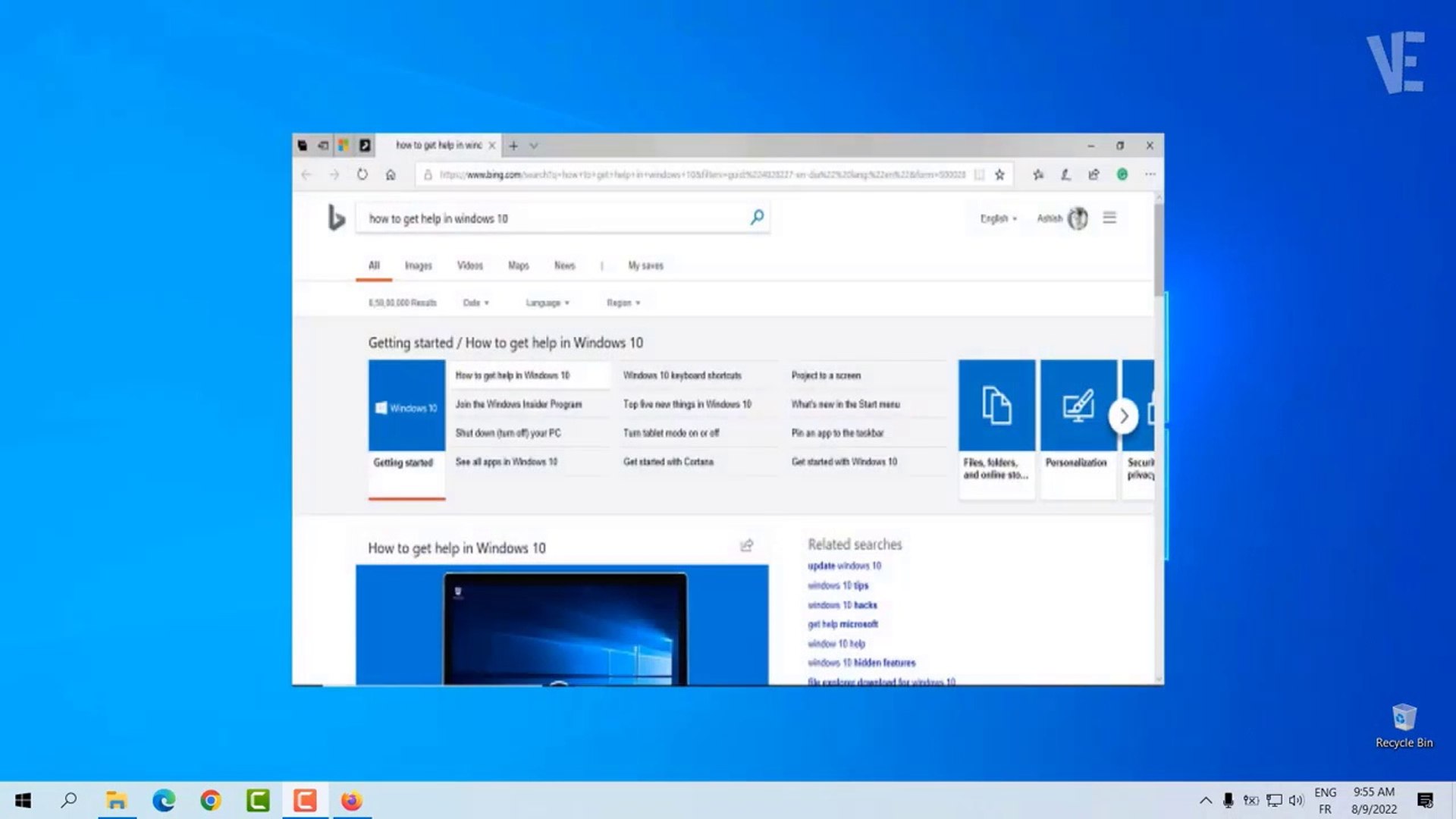1456x819 pixels.
Task: Add page to favorites star icon
Action: tap(999, 174)
